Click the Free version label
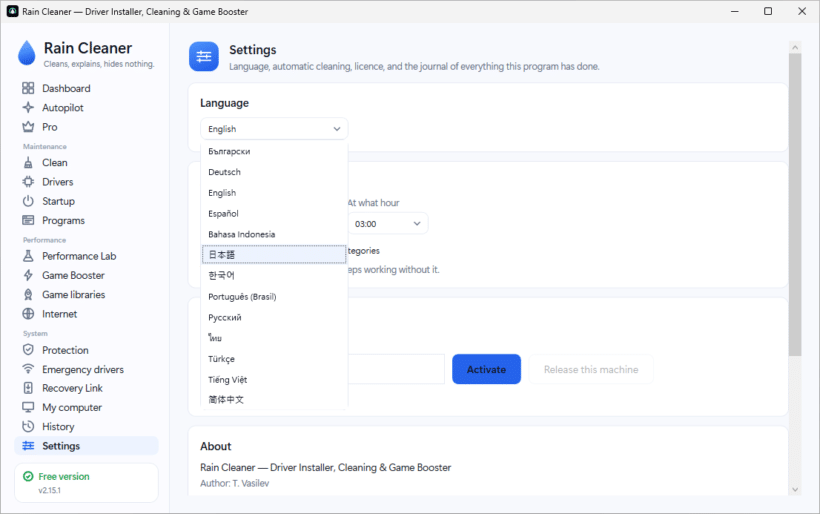The image size is (820, 514). pos(64,476)
